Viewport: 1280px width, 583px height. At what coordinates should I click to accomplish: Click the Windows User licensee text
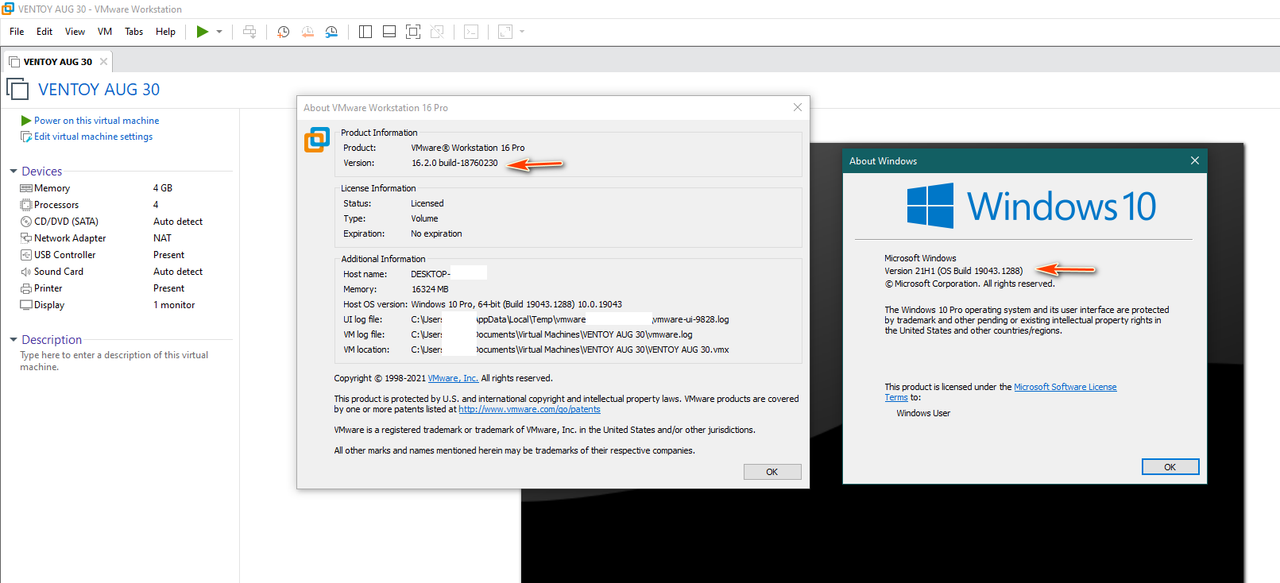[924, 412]
